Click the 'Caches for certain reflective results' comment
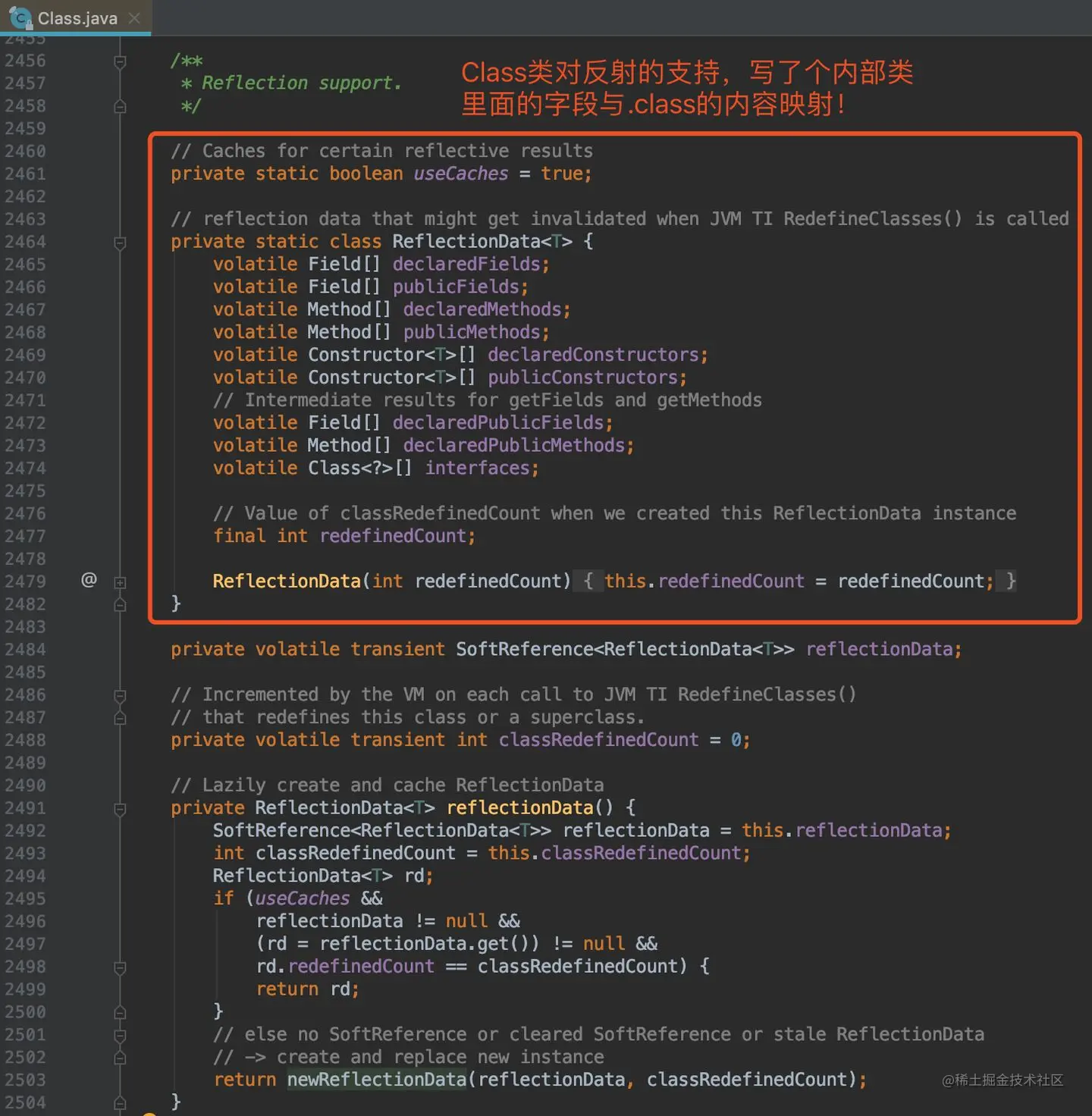This screenshot has height=1116, width=1092. pos(382,151)
